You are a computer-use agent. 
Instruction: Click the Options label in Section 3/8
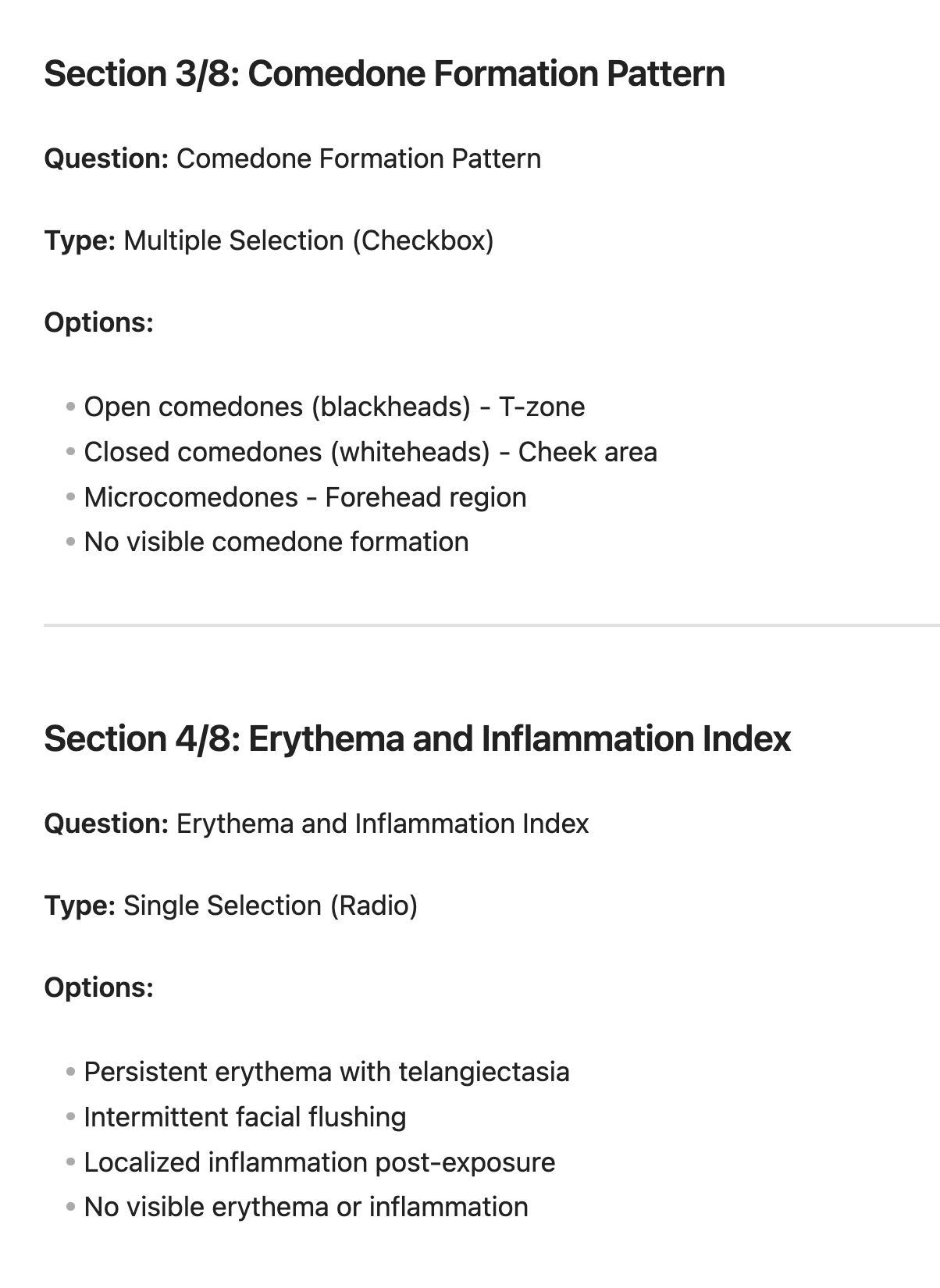pyautogui.click(x=99, y=322)
